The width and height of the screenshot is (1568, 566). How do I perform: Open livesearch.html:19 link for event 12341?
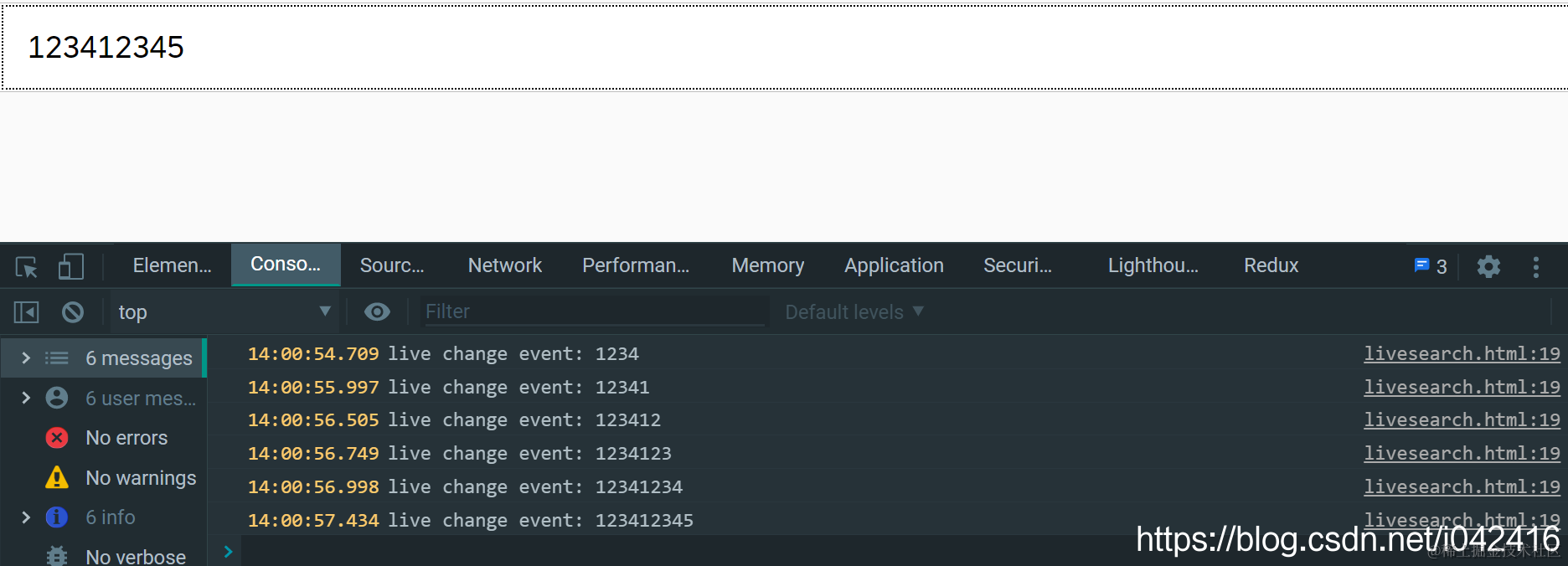point(1462,388)
